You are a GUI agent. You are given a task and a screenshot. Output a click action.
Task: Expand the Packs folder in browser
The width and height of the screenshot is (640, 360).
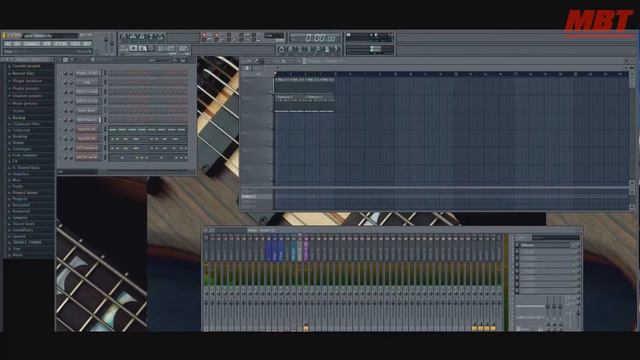18,186
